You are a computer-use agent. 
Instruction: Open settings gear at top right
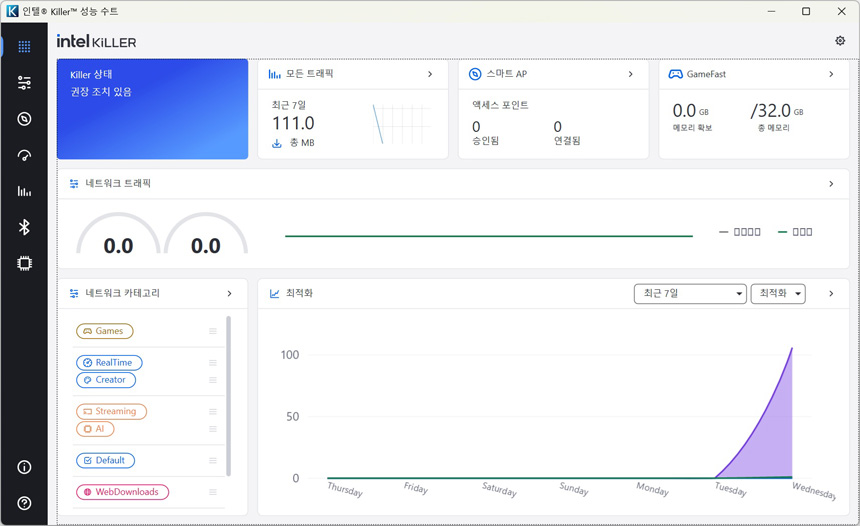(840, 41)
